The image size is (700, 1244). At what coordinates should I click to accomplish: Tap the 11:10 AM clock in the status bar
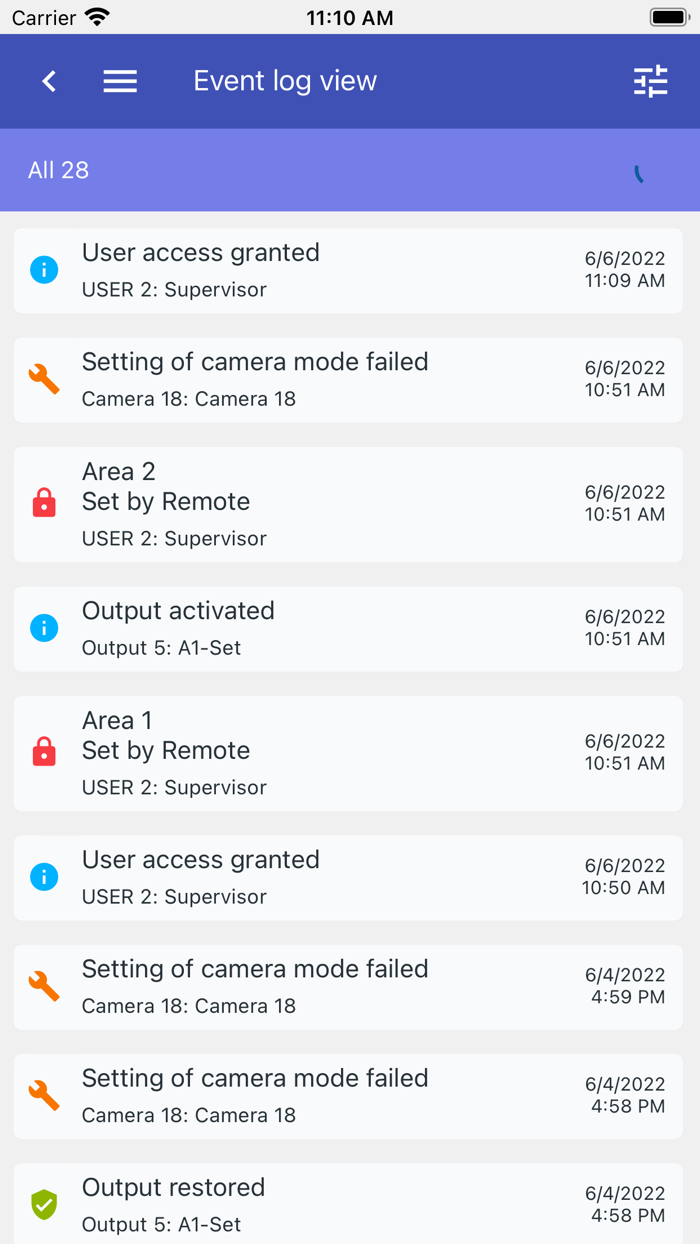350,16
